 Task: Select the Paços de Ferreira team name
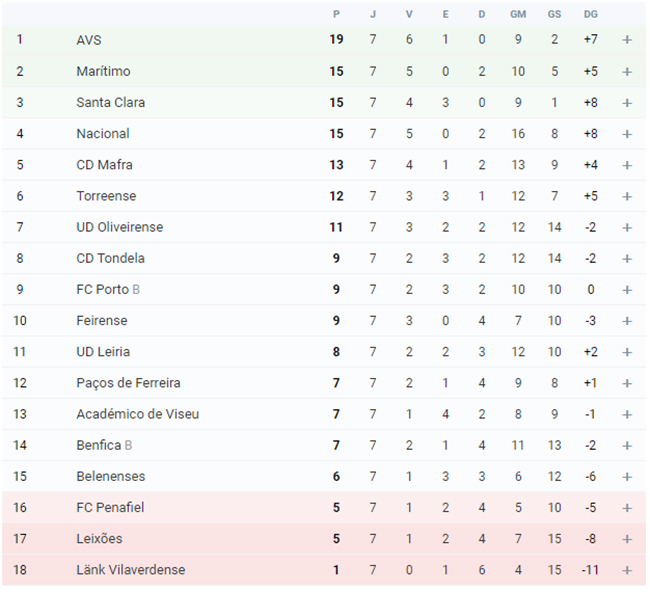[128, 383]
